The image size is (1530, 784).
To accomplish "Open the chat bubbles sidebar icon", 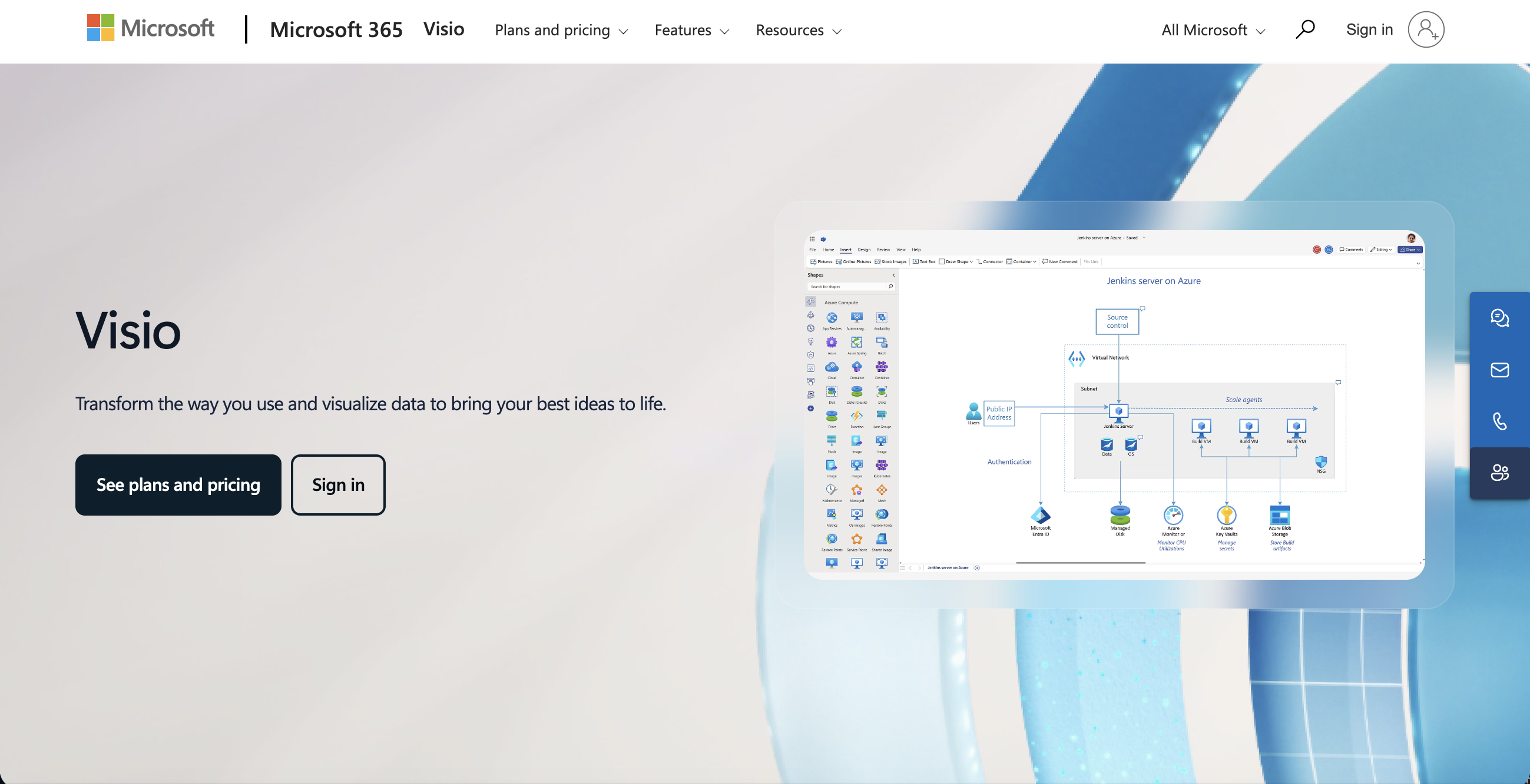I will 1499,318.
